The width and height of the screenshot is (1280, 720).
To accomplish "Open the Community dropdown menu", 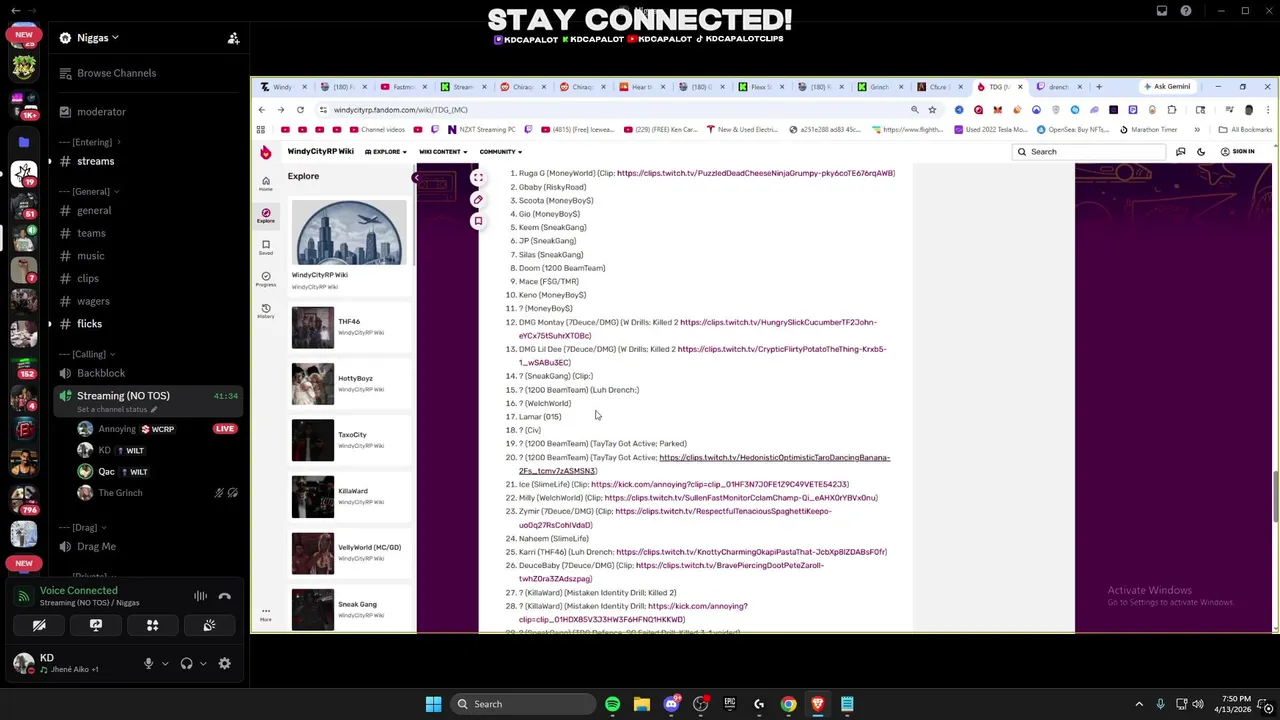I will click(x=500, y=152).
